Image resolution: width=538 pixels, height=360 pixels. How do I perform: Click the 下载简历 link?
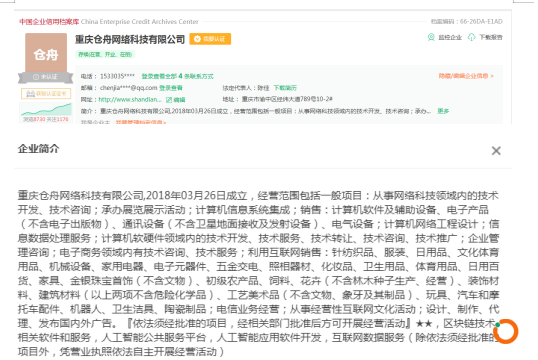tap(285, 88)
